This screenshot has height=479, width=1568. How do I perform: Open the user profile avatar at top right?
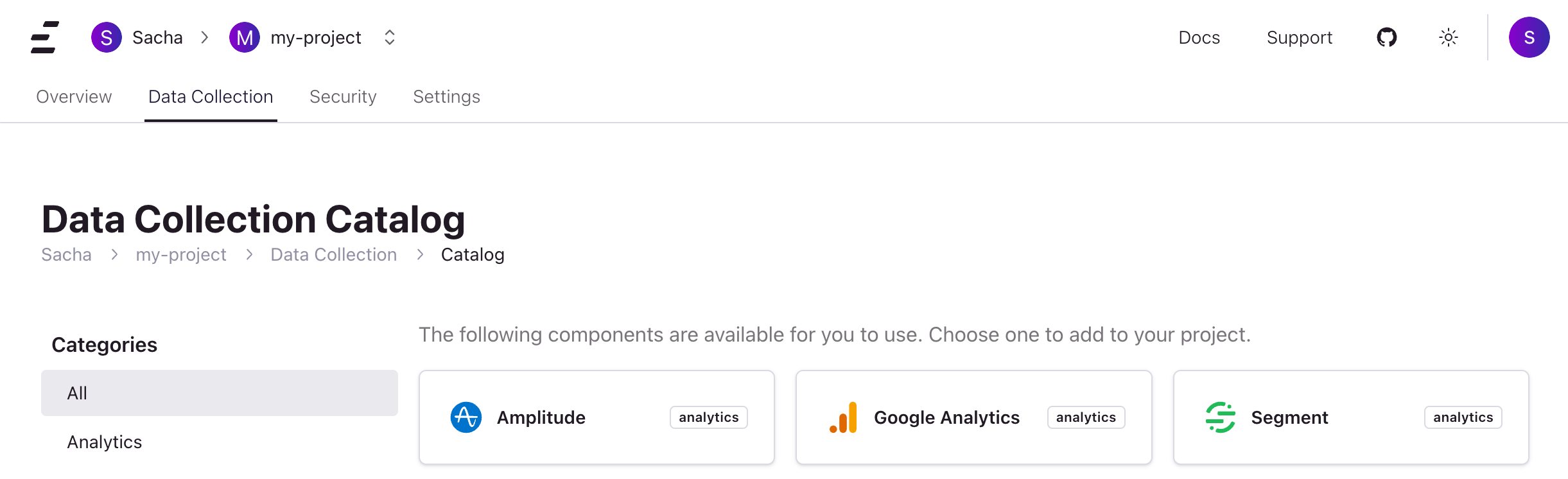(1529, 37)
